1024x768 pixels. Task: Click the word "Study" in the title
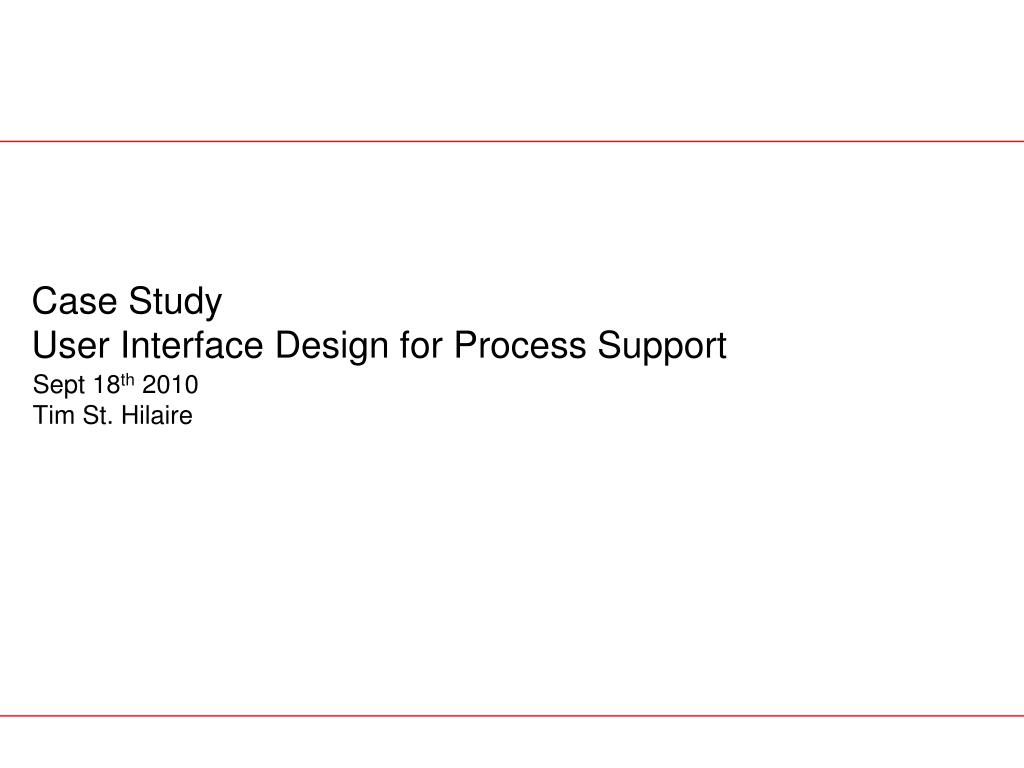tap(175, 304)
